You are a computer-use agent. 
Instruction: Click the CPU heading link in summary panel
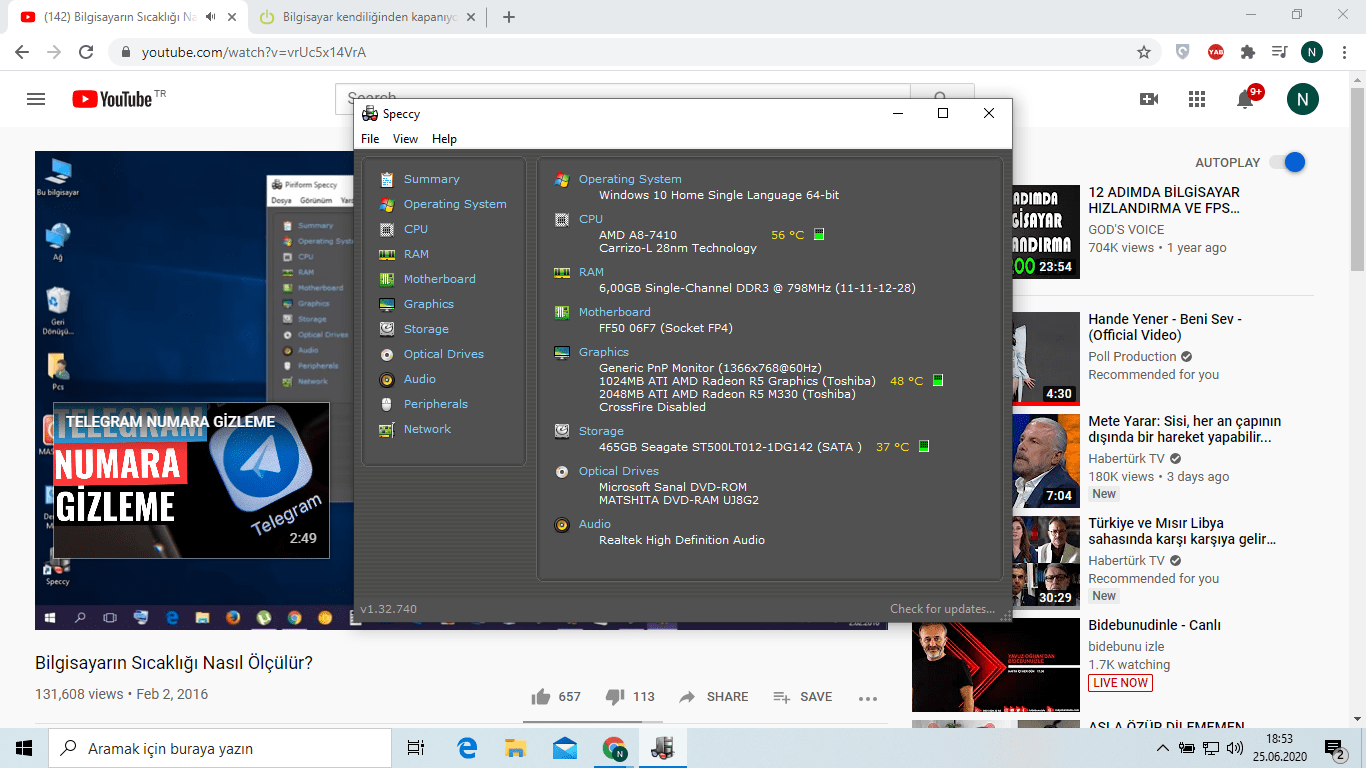(x=591, y=220)
